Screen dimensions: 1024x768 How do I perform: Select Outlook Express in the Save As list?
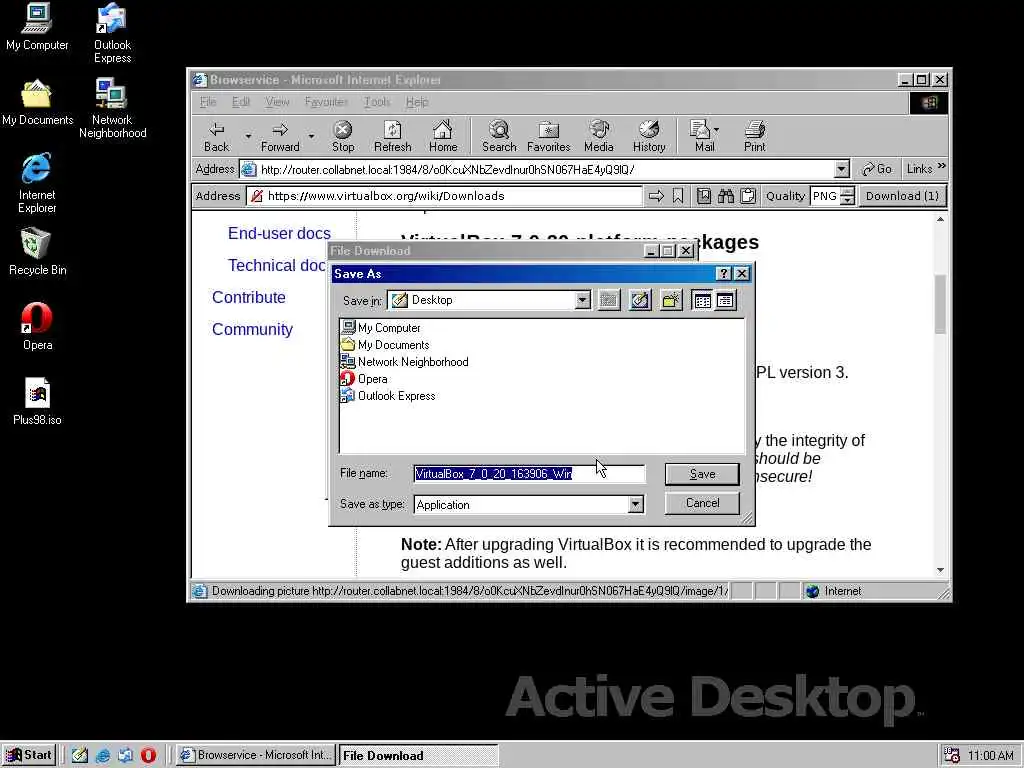[388, 396]
